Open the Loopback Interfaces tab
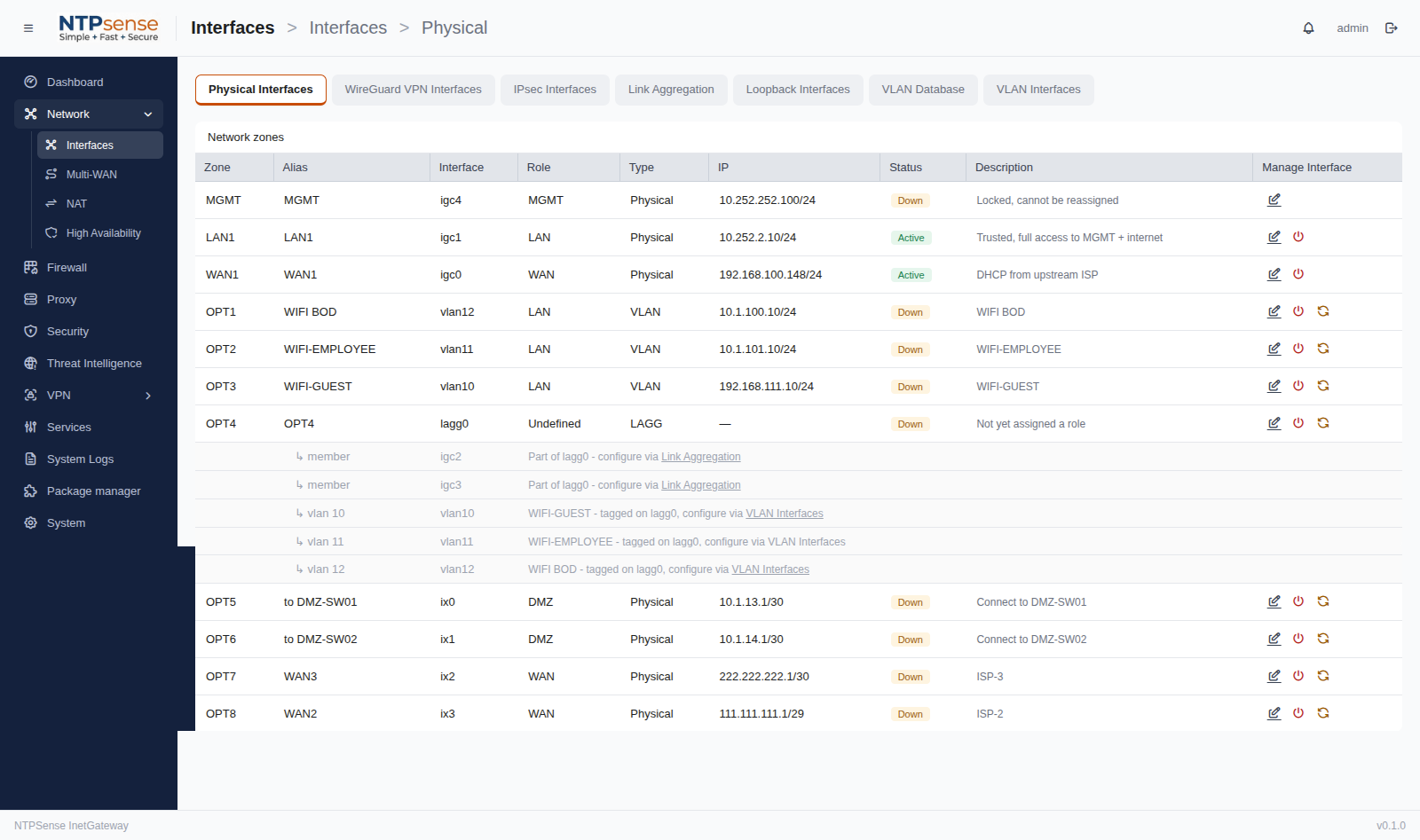 (798, 90)
